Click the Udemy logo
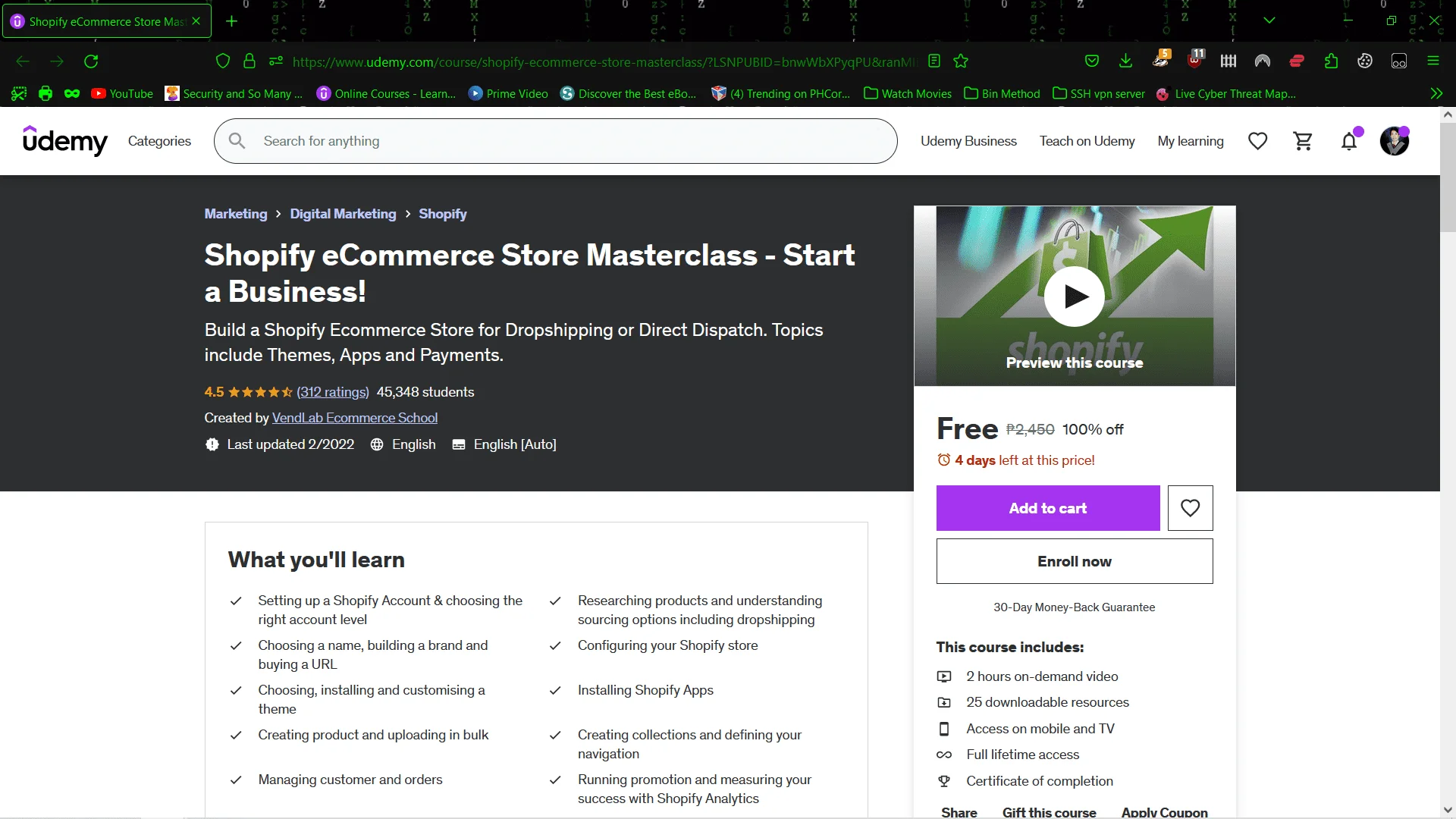Screen dimensions: 1456x819 point(65,141)
